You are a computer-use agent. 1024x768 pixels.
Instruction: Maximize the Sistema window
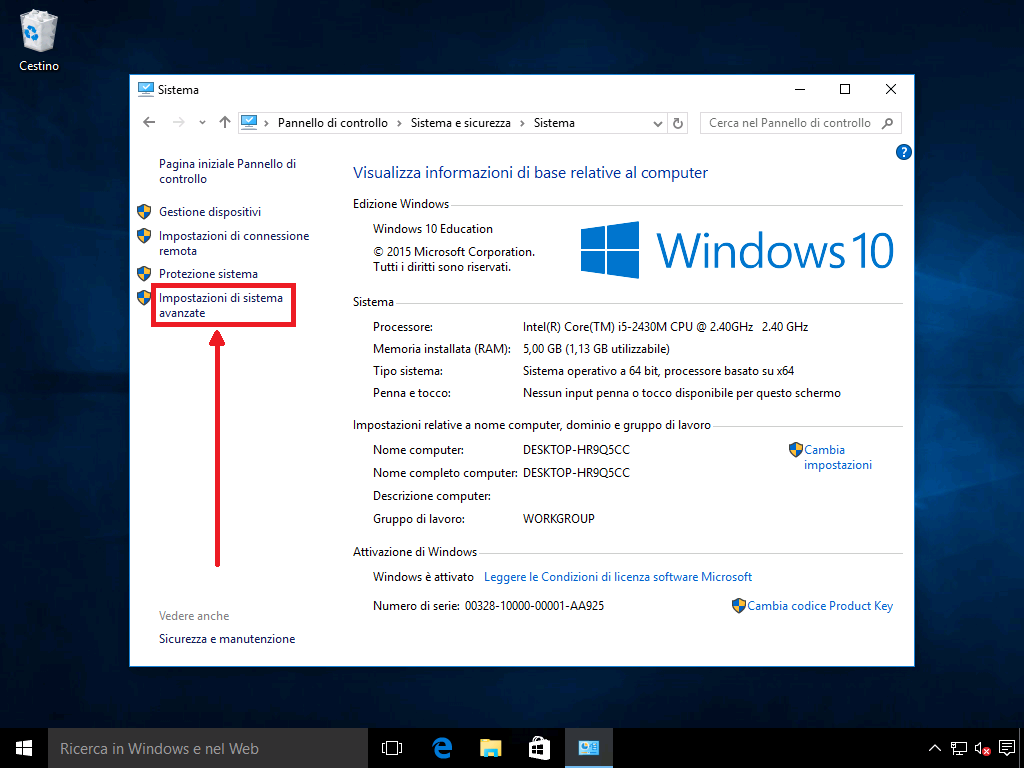tap(844, 89)
